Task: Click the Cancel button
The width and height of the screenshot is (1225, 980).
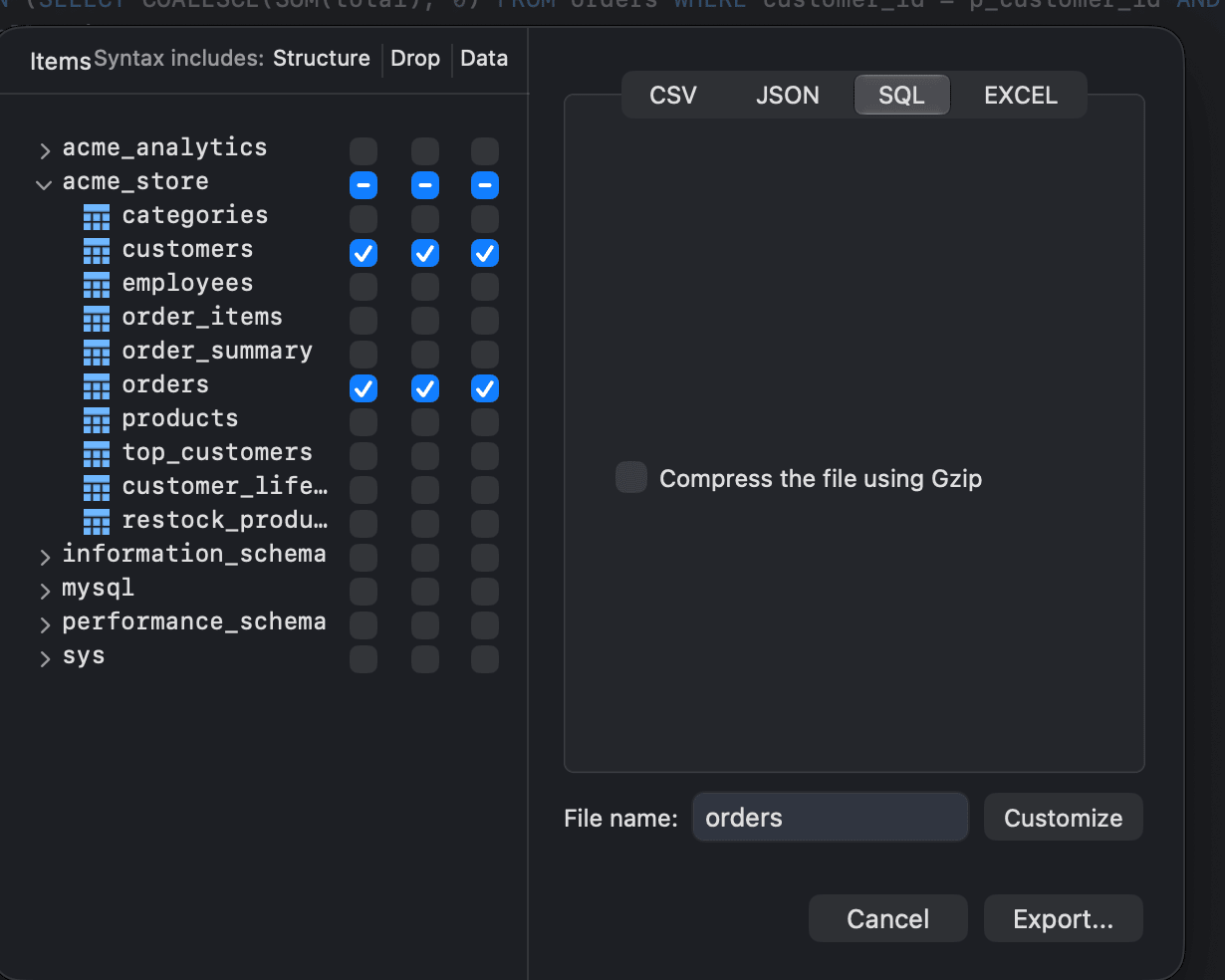Action: click(x=888, y=918)
